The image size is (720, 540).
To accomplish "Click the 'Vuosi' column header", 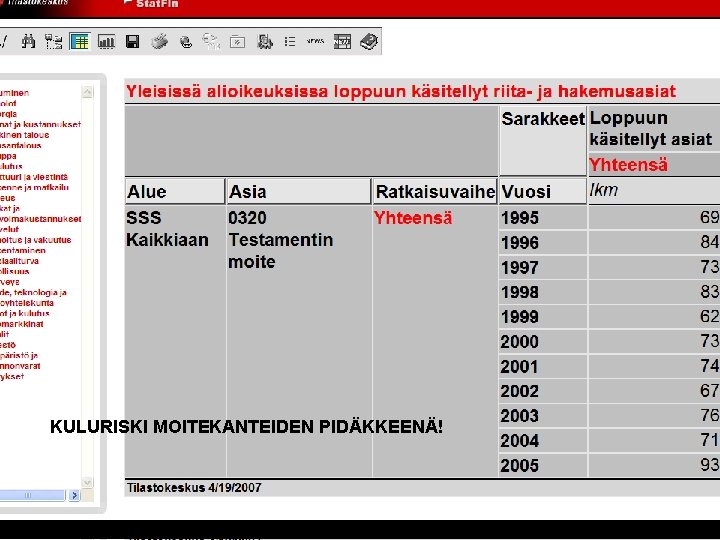I will pyautogui.click(x=543, y=191).
